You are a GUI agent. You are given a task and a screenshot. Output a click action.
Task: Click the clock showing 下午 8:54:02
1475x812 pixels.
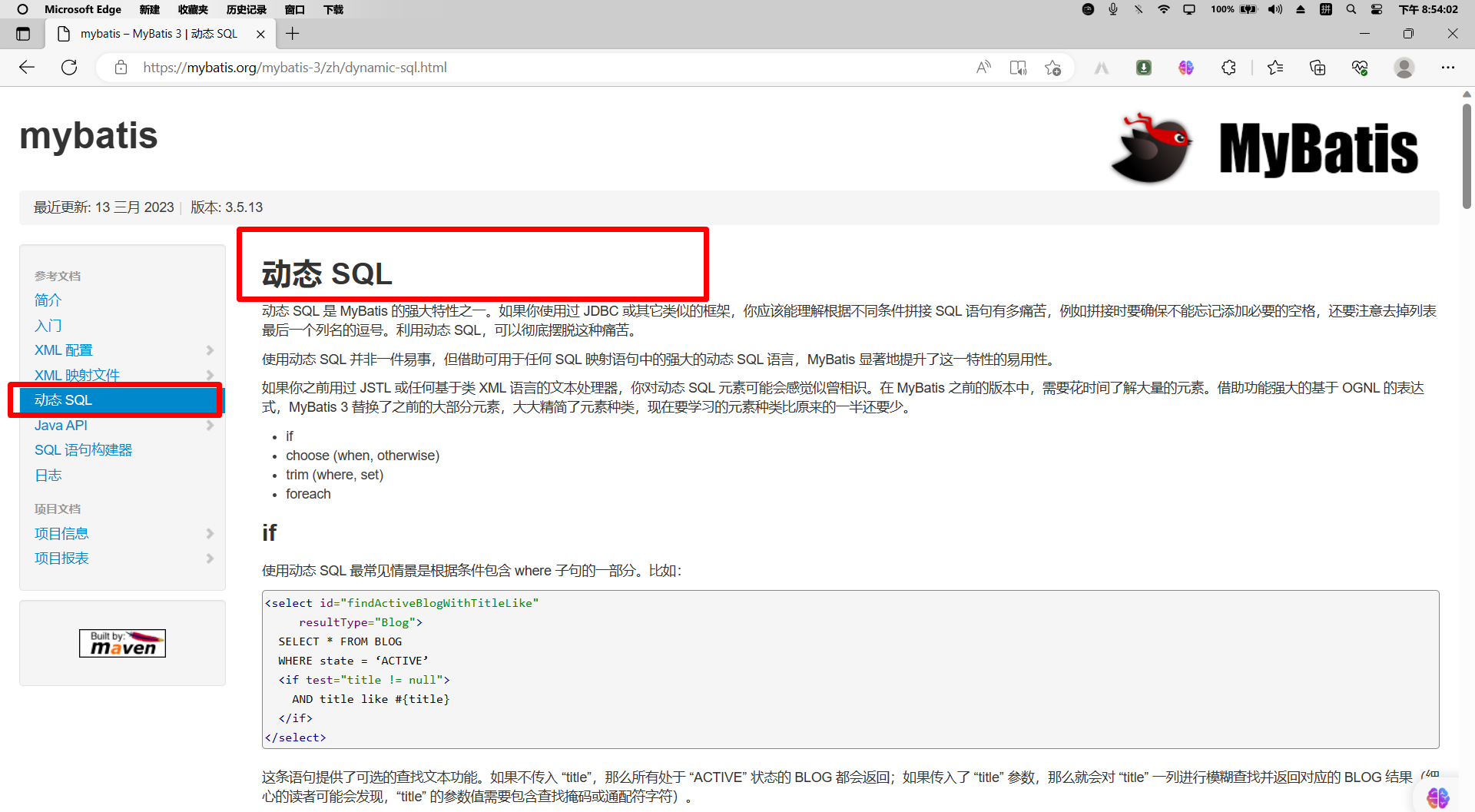pos(1428,9)
